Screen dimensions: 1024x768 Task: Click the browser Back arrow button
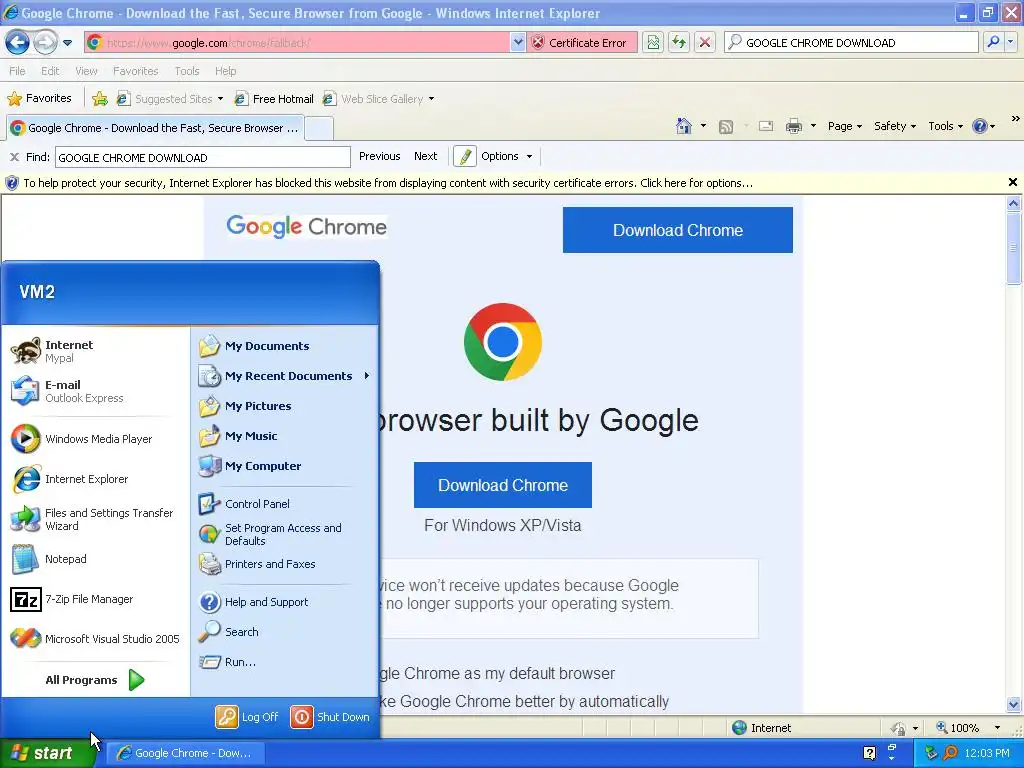(18, 42)
